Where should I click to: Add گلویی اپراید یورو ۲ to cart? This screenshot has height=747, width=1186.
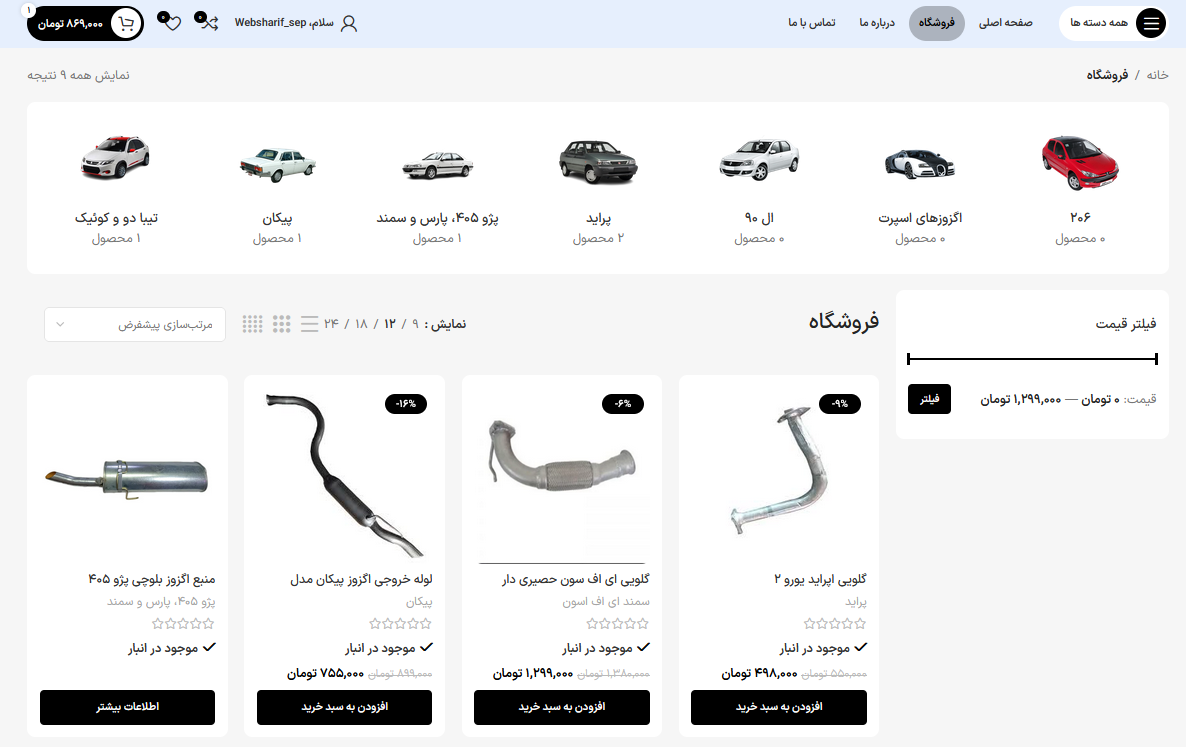coord(779,708)
